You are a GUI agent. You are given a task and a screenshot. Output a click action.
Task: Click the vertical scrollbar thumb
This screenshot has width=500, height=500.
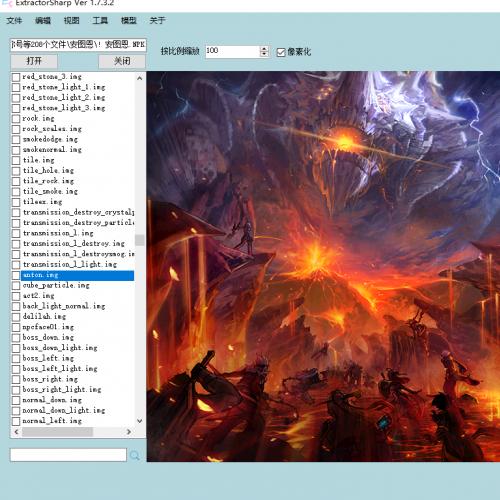pyautogui.click(x=140, y=240)
